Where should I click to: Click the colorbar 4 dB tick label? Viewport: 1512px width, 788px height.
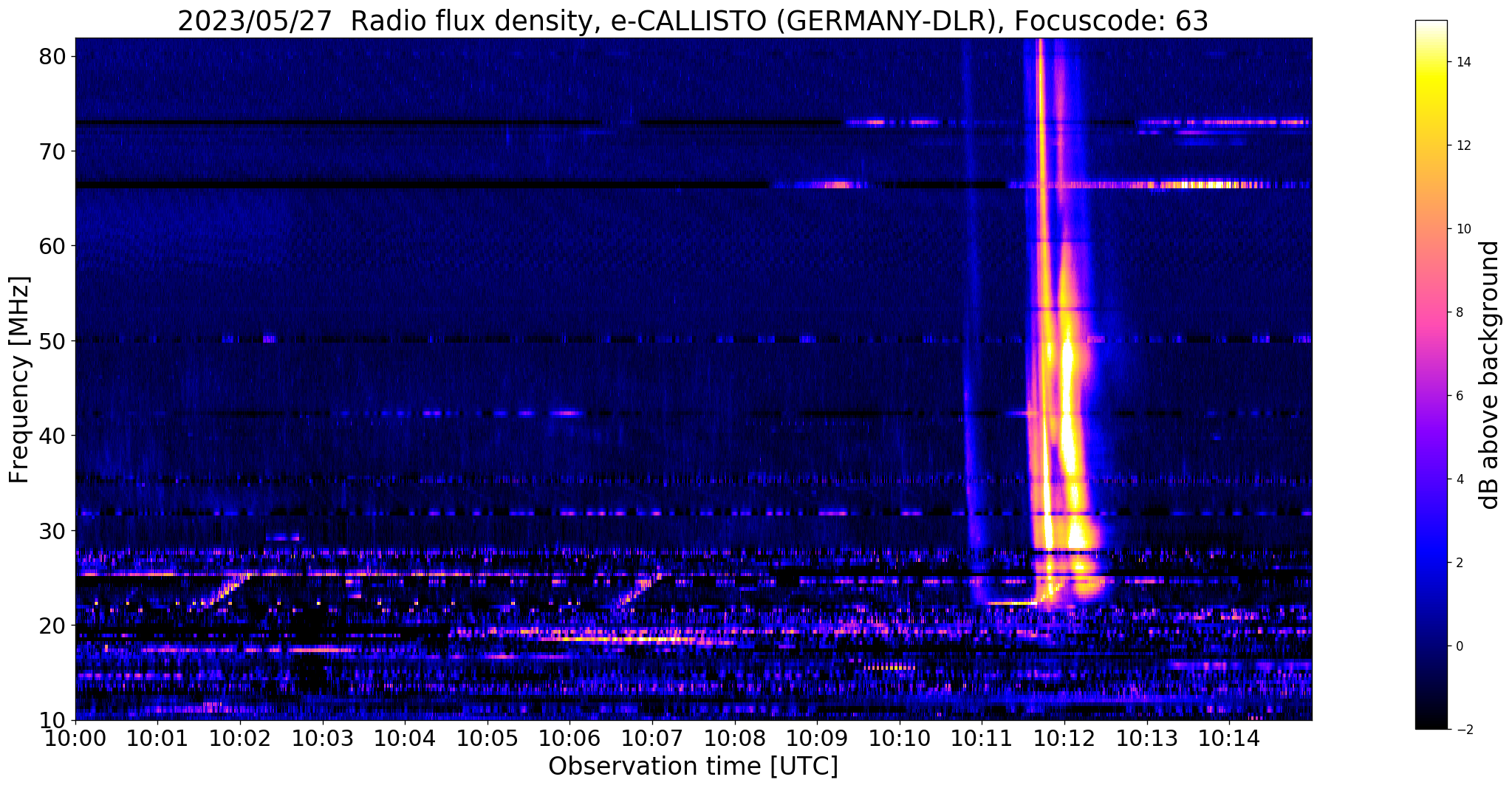click(1460, 479)
